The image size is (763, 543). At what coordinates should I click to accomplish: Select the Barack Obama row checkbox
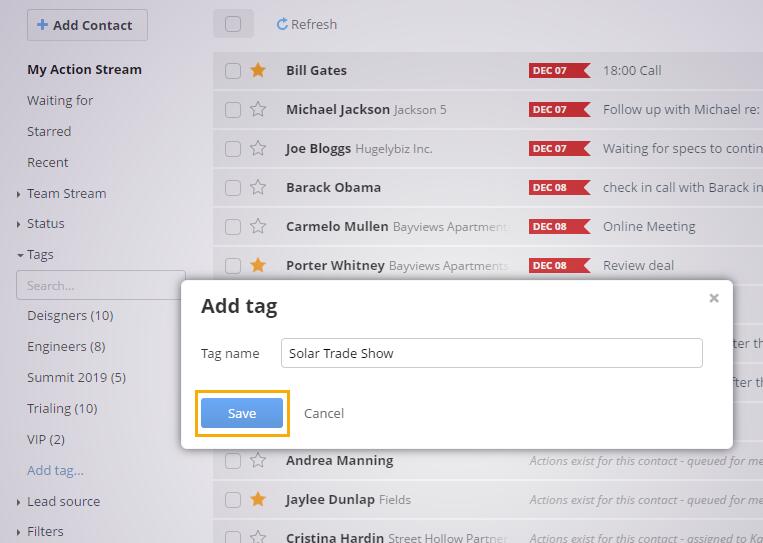[233, 187]
